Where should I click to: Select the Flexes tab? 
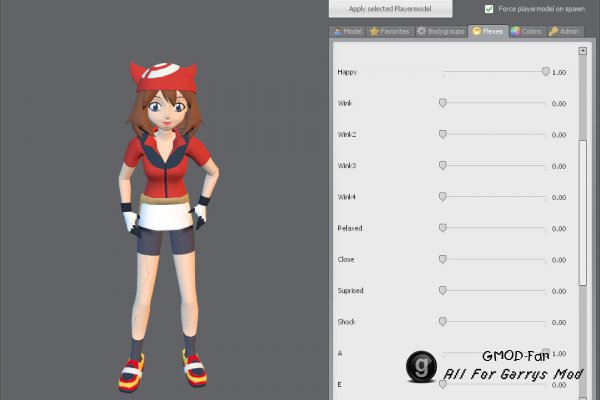click(x=488, y=31)
